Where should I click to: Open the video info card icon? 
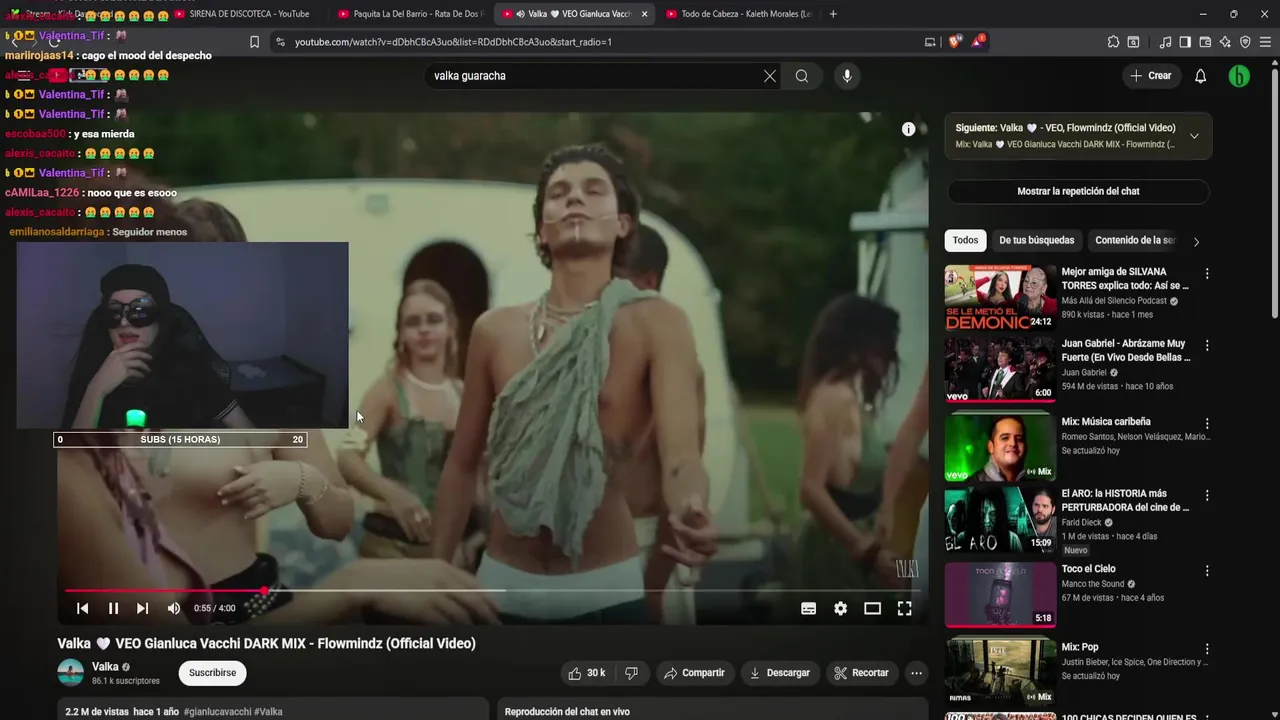point(908,129)
